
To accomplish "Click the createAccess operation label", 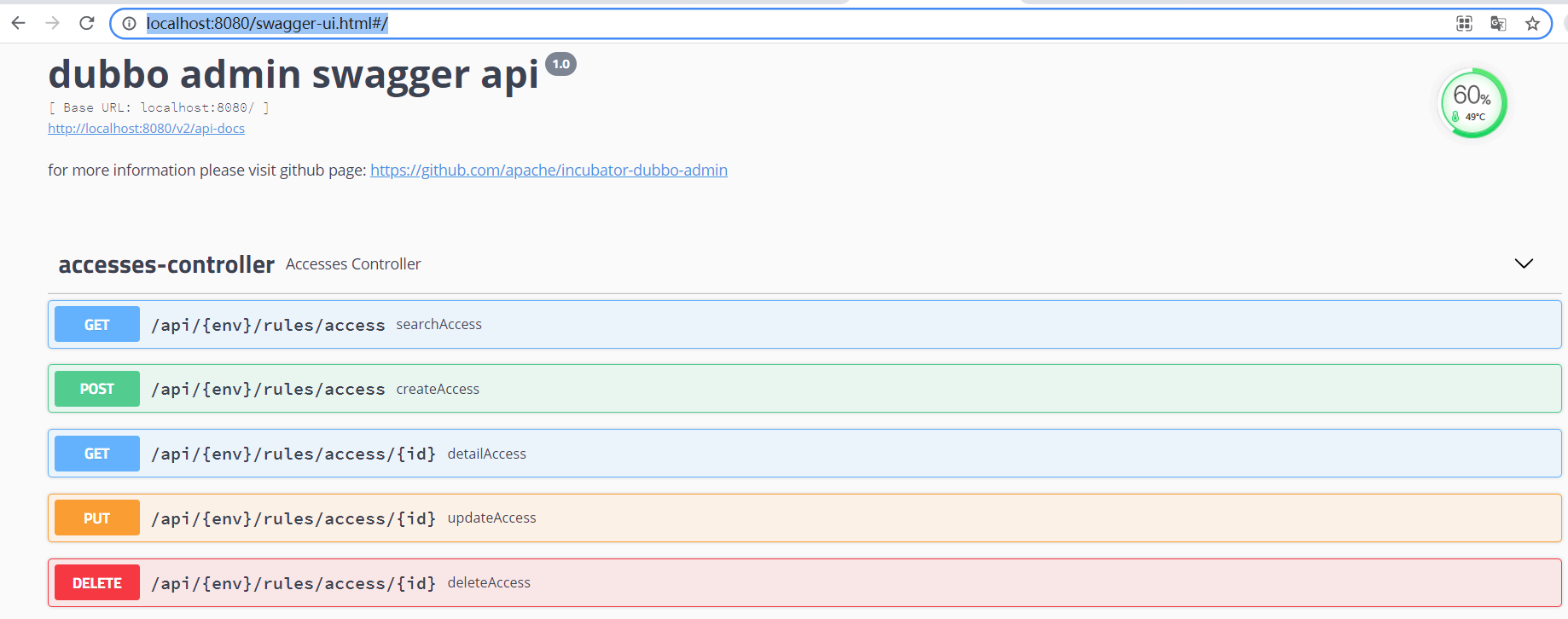I will (x=438, y=389).
